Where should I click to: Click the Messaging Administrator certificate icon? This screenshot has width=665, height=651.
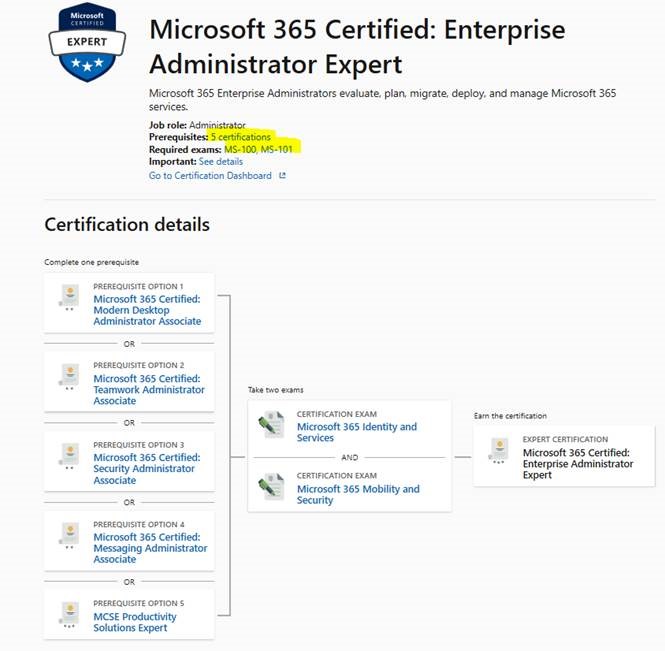pos(69,535)
